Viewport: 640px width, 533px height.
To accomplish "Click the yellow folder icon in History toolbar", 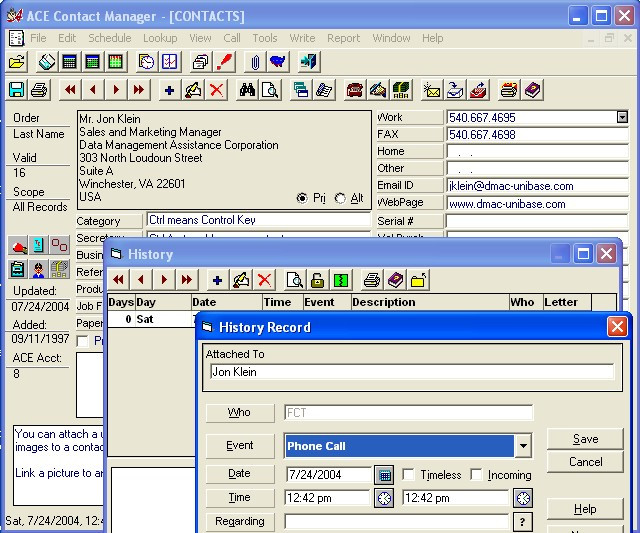I will coord(418,280).
